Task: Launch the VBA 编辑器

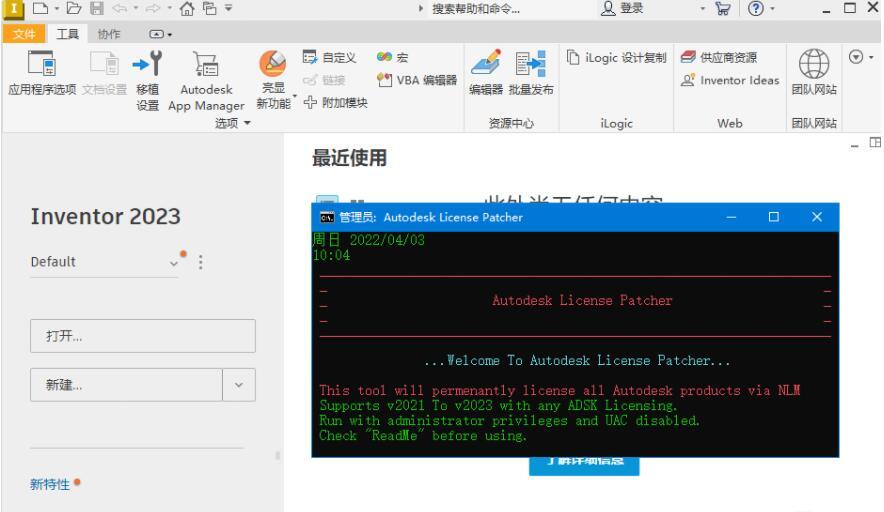Action: 417,80
